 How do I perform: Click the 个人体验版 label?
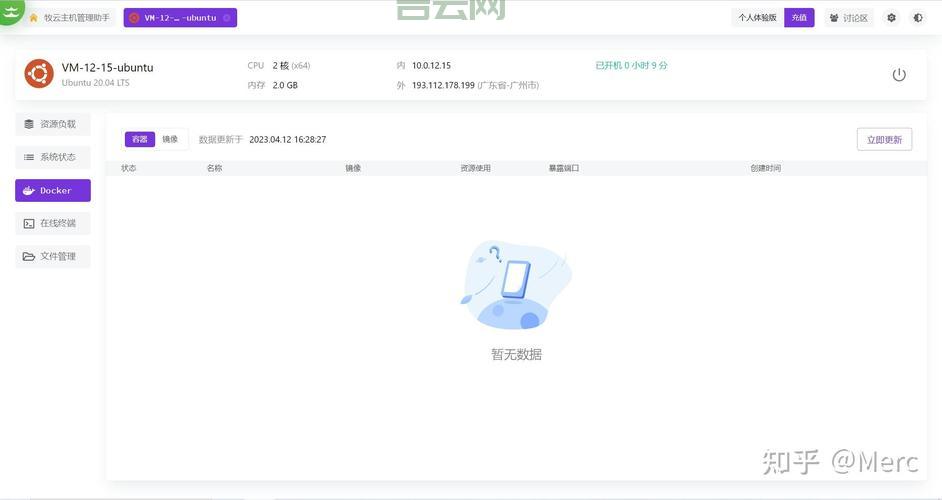(x=758, y=18)
